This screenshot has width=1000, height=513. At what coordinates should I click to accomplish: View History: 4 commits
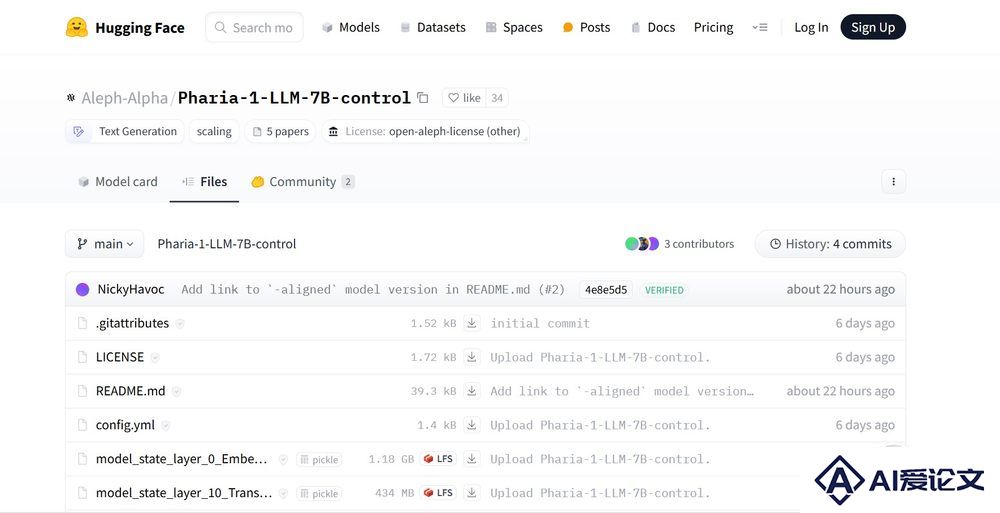[x=830, y=244]
